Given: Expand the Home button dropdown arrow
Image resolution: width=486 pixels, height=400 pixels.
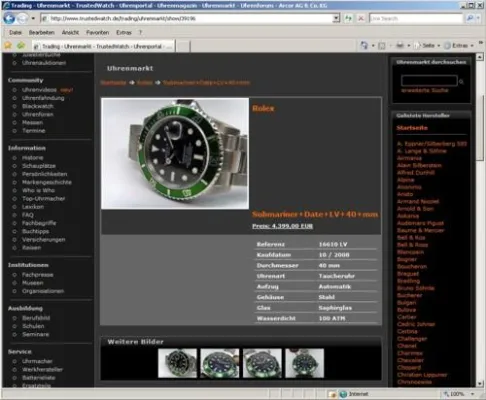Looking at the screenshot, I should 373,46.
